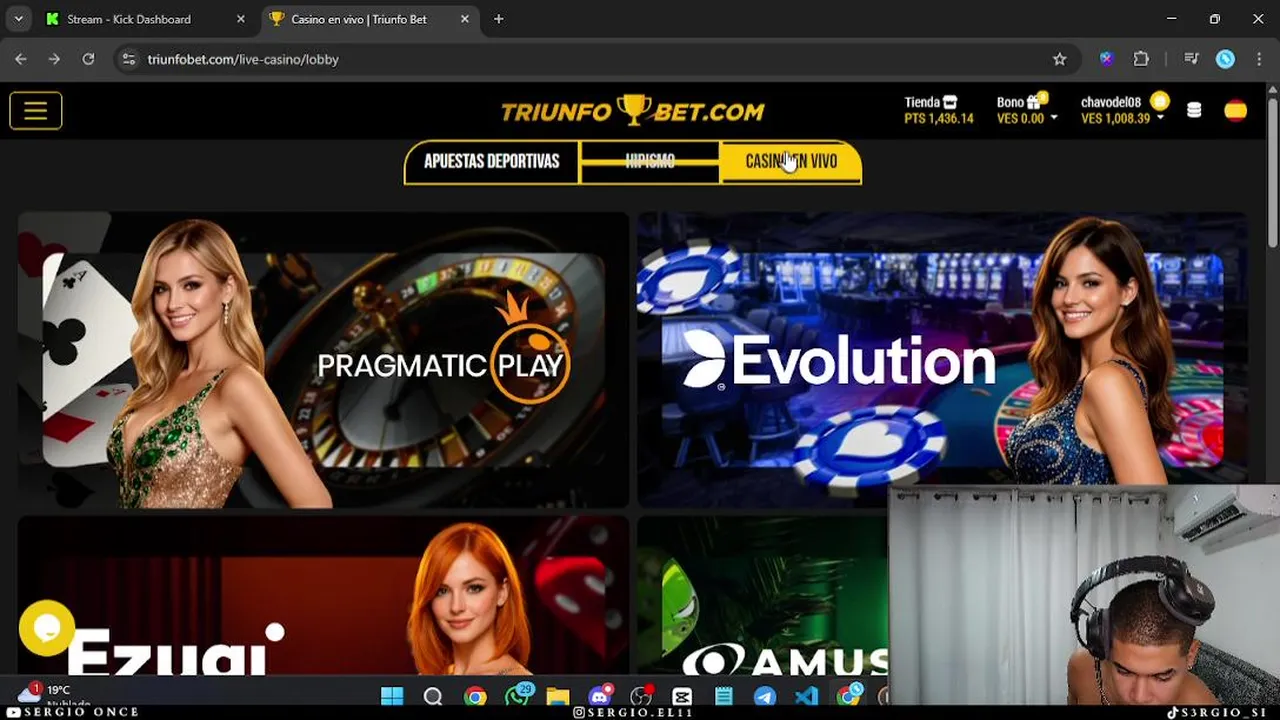
Task: Open the Amusnet provider card
Action: coord(762,595)
